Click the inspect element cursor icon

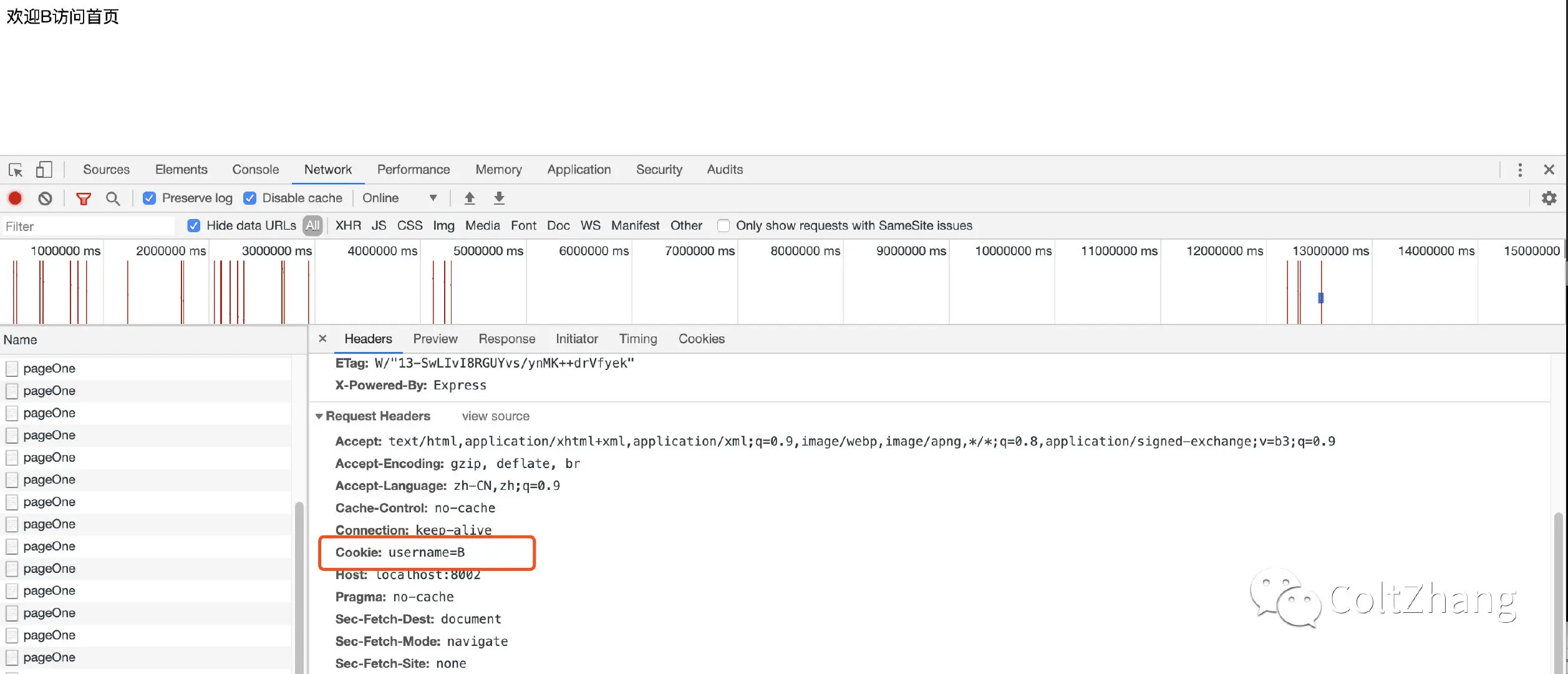tap(16, 170)
